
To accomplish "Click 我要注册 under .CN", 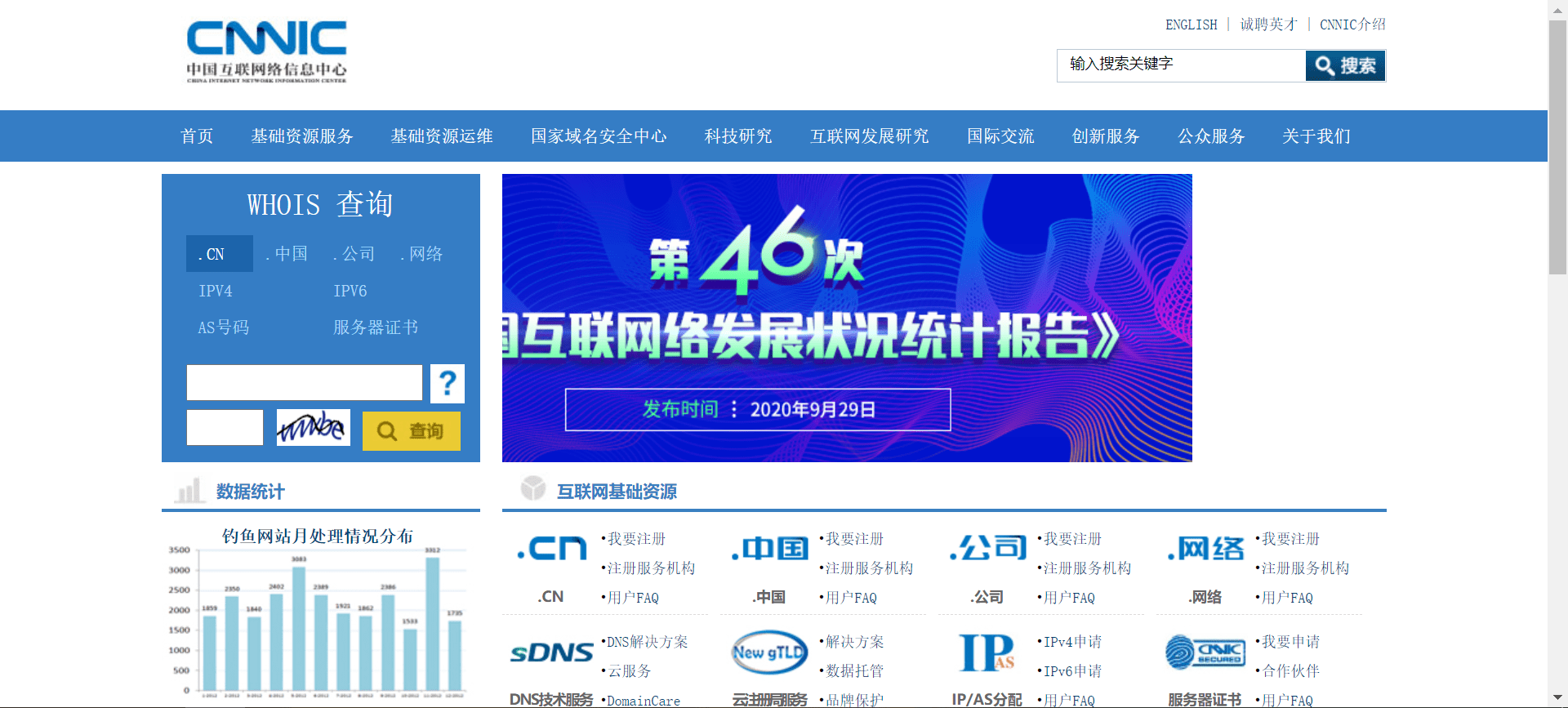I will 636,539.
